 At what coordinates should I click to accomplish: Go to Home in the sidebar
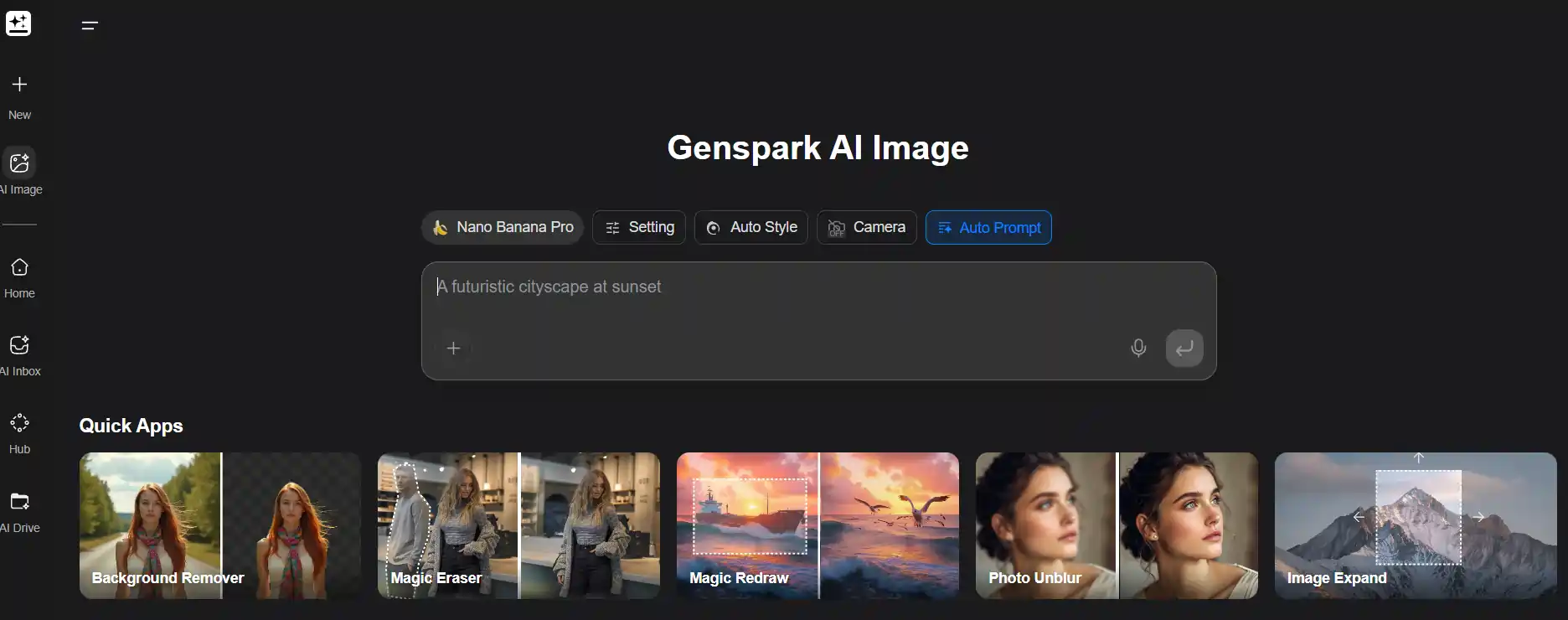19,278
